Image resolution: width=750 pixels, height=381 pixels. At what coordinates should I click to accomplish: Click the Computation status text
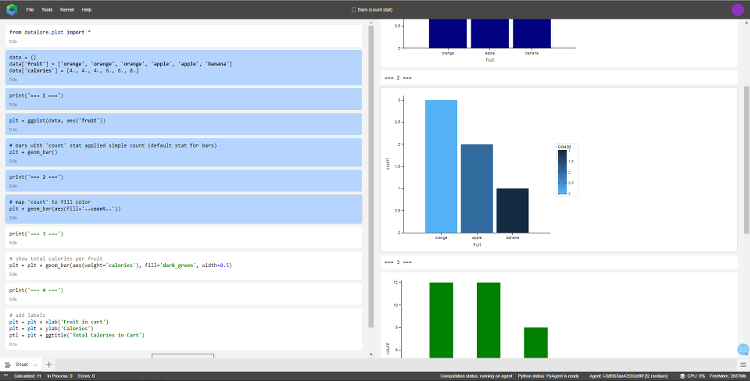(476, 376)
